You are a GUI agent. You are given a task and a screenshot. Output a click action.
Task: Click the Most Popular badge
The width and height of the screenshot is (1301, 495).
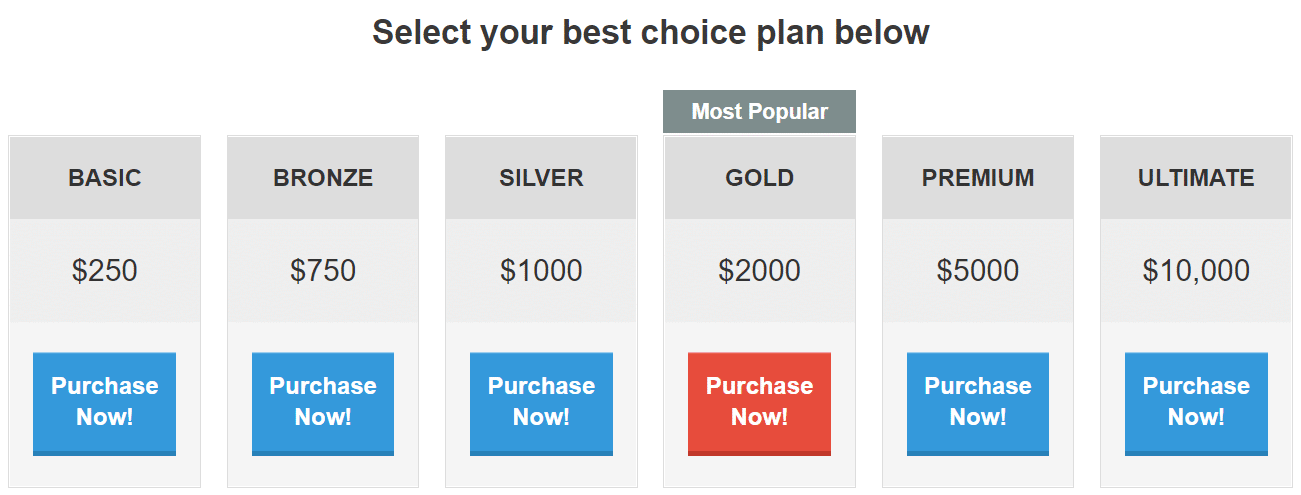click(x=759, y=111)
